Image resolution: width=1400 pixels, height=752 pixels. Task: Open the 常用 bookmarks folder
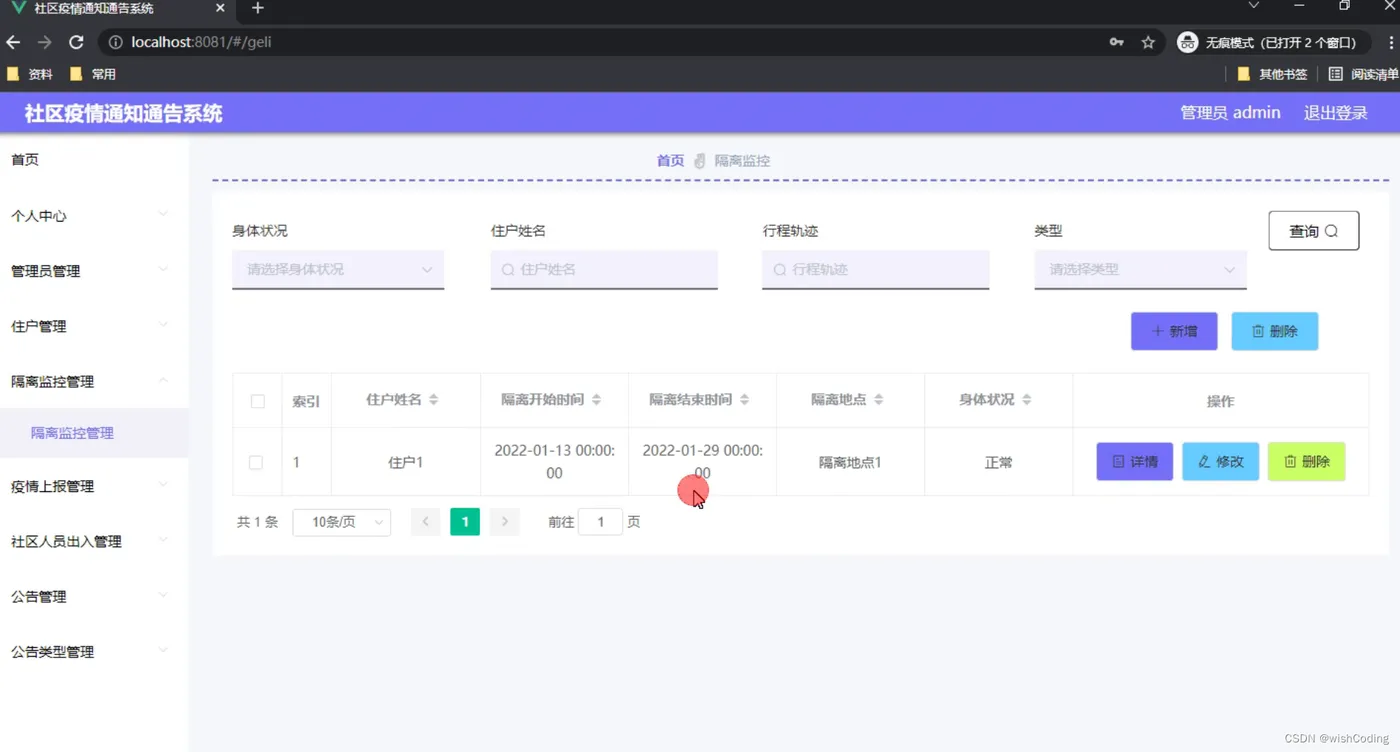tap(93, 74)
